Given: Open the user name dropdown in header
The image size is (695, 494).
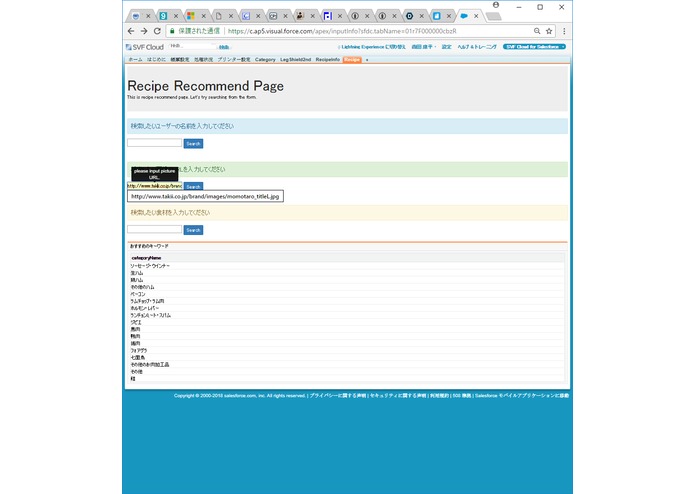Looking at the screenshot, I should coord(424,47).
